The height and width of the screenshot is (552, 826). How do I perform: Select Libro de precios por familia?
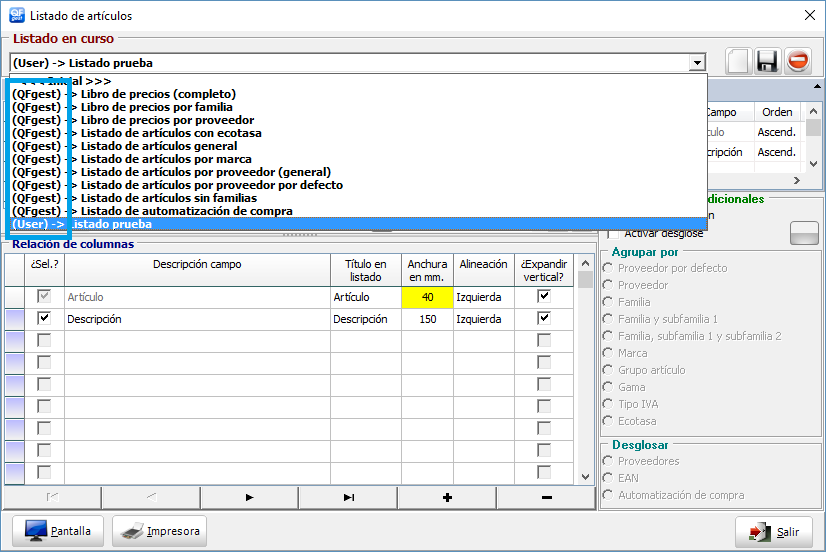click(358, 107)
